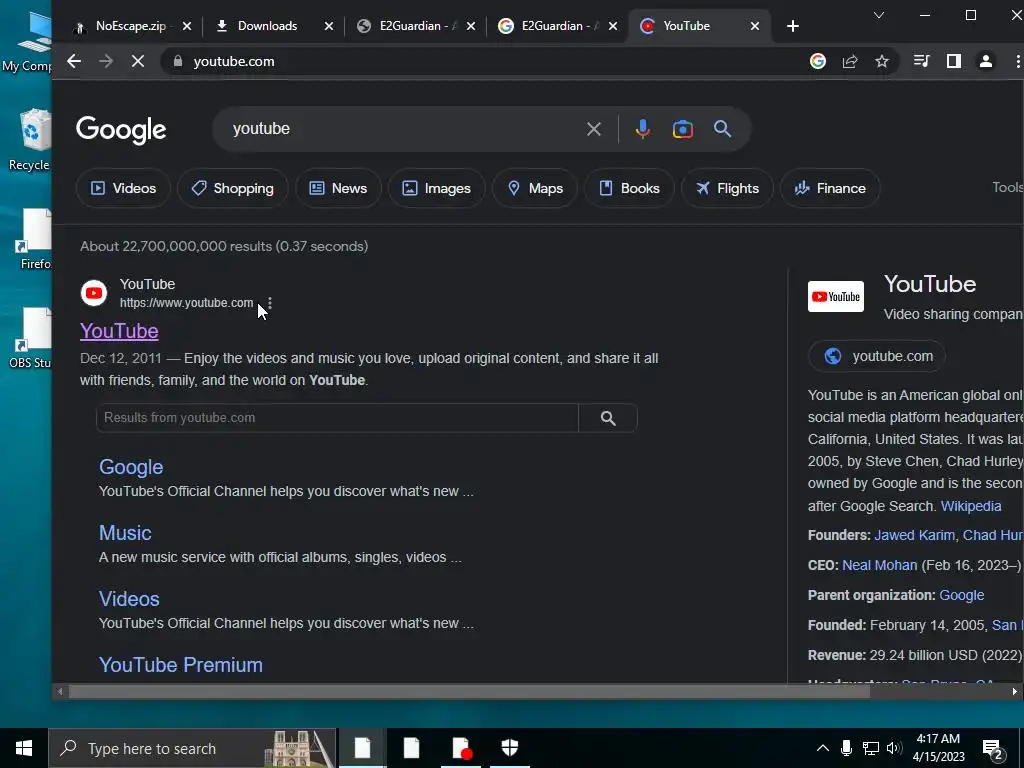The height and width of the screenshot is (768, 1024).
Task: Filter results by Shopping
Action: 232,188
